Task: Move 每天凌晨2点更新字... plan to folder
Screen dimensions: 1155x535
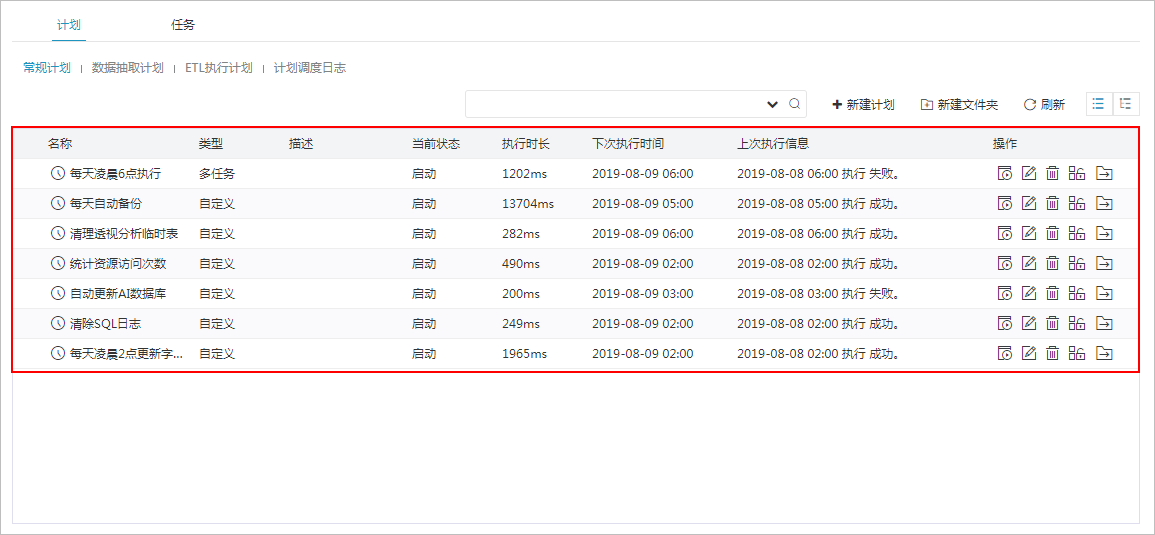Action: 1103,354
